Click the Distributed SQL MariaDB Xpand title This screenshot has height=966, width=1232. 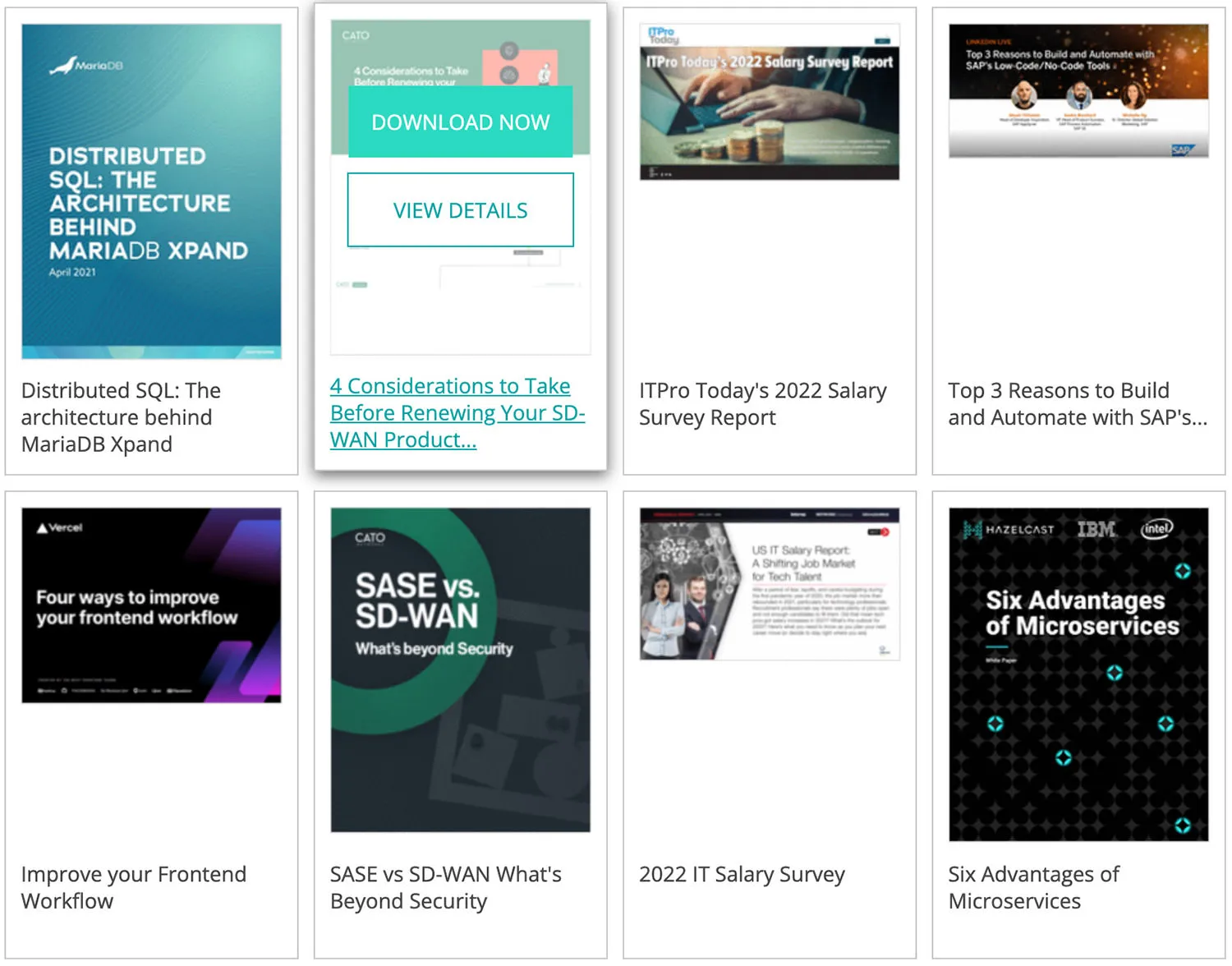[x=121, y=417]
